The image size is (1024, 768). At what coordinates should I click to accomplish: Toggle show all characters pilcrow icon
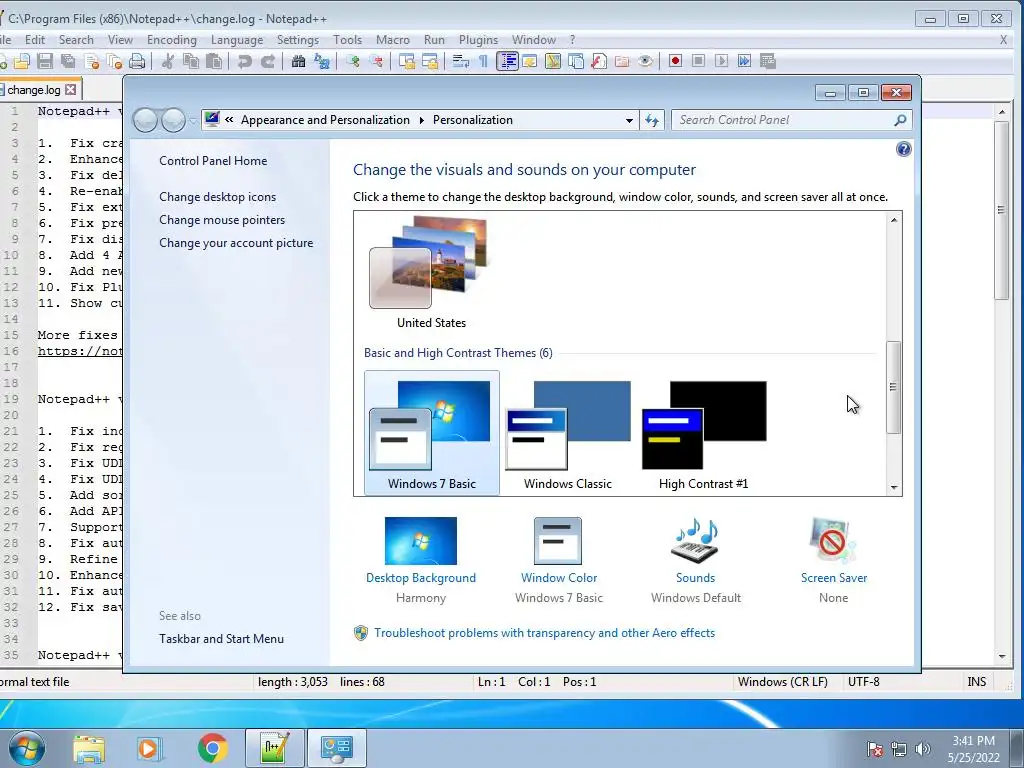click(x=483, y=61)
